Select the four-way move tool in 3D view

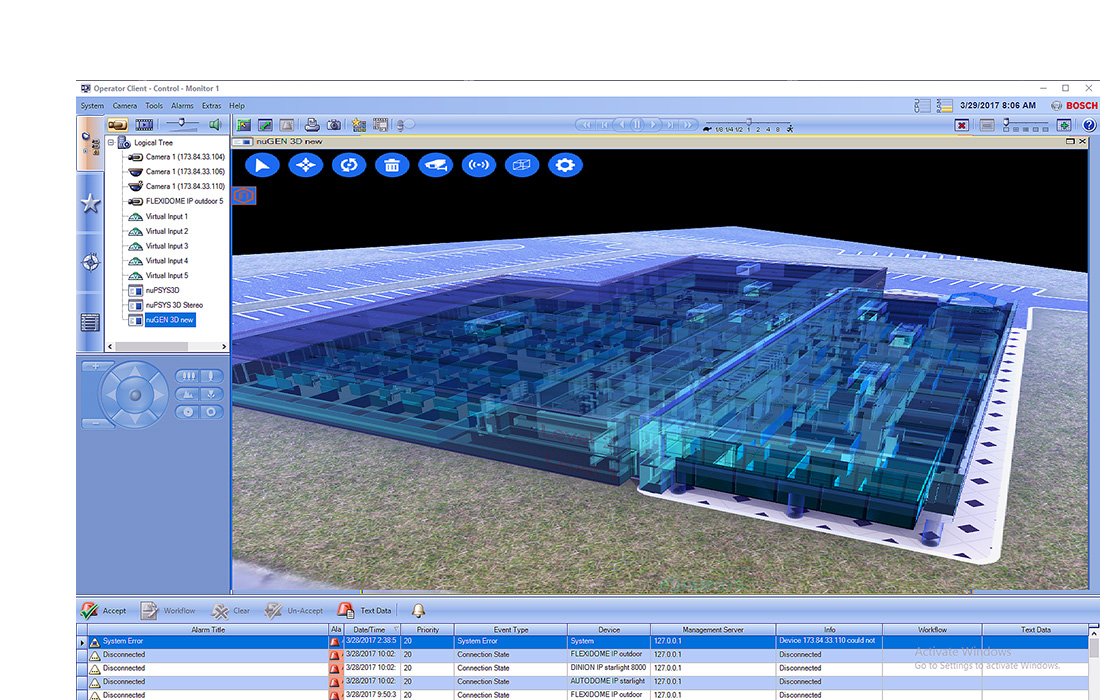[305, 166]
